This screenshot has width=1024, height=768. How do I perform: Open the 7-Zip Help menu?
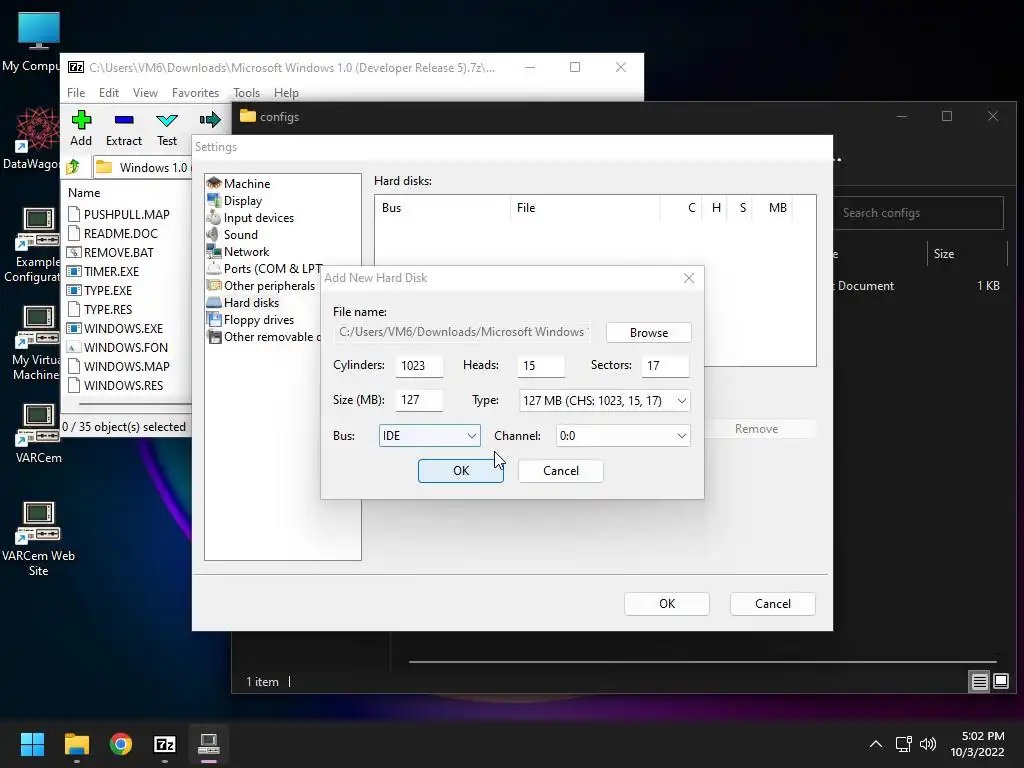pos(286,93)
